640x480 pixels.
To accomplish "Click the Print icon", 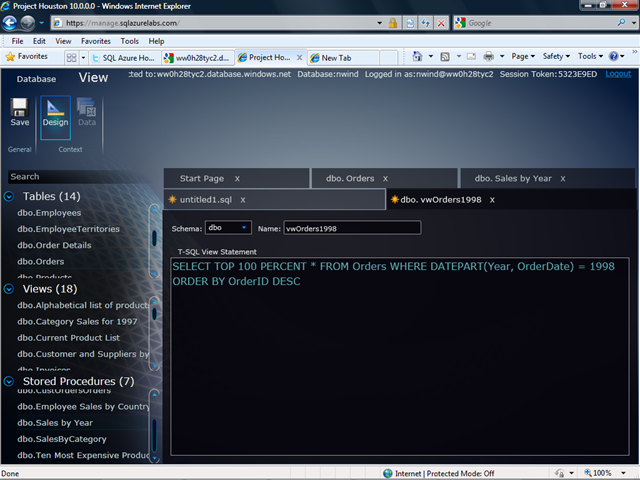I will pos(489,56).
